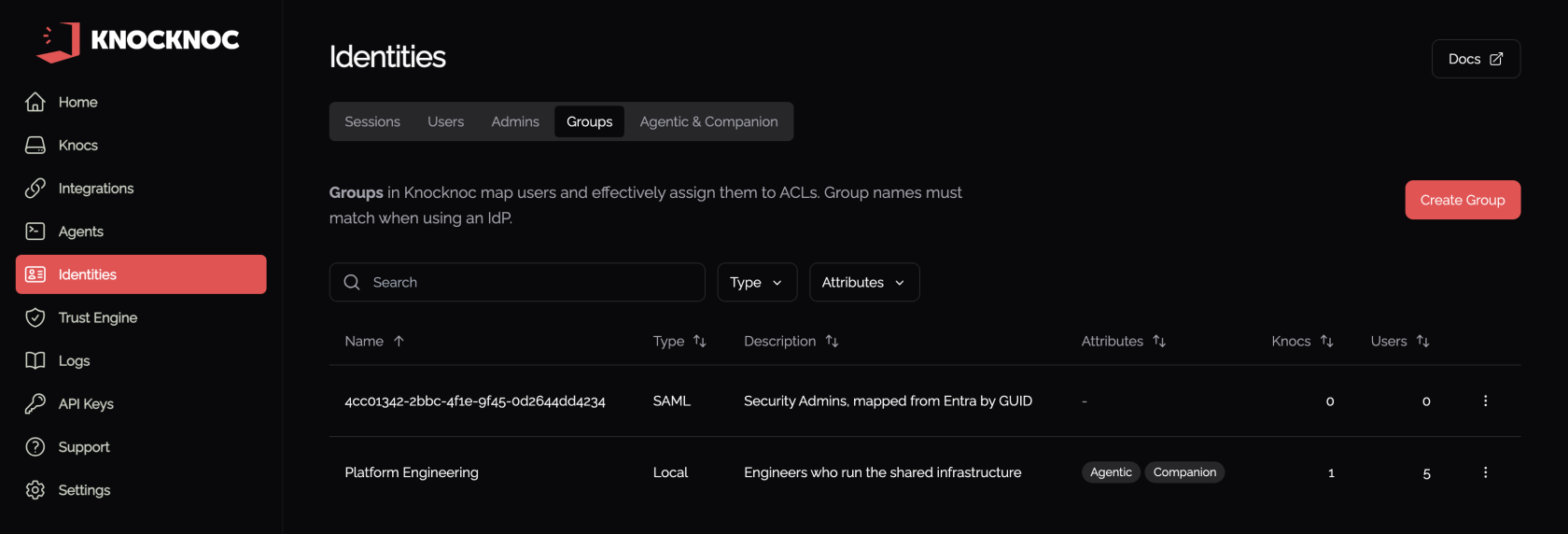This screenshot has height=534, width=1568.
Task: Click the Knocs drive icon in sidebar
Action: 35,145
